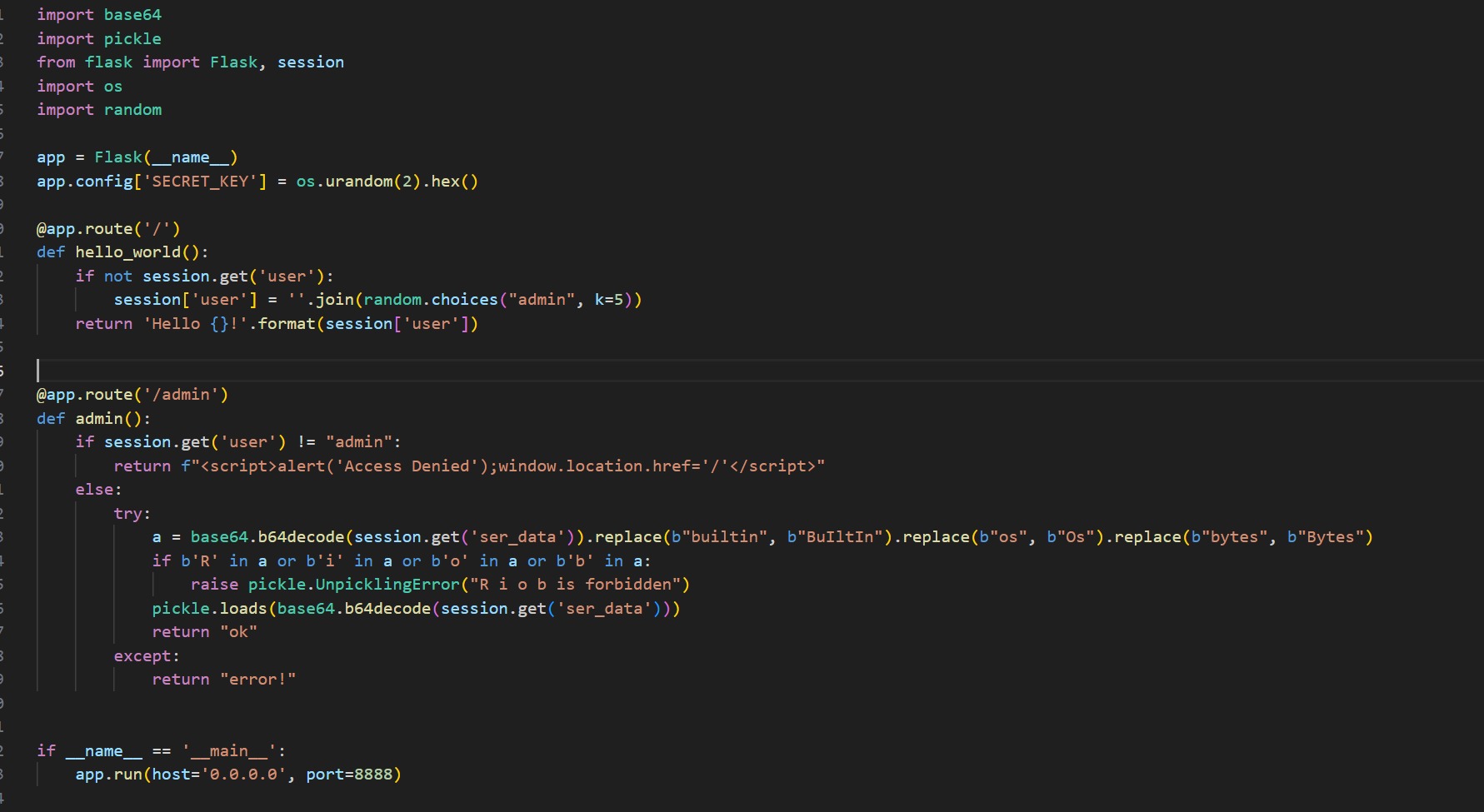
Task: Click the b"Os" replacement literal
Action: tap(1071, 537)
